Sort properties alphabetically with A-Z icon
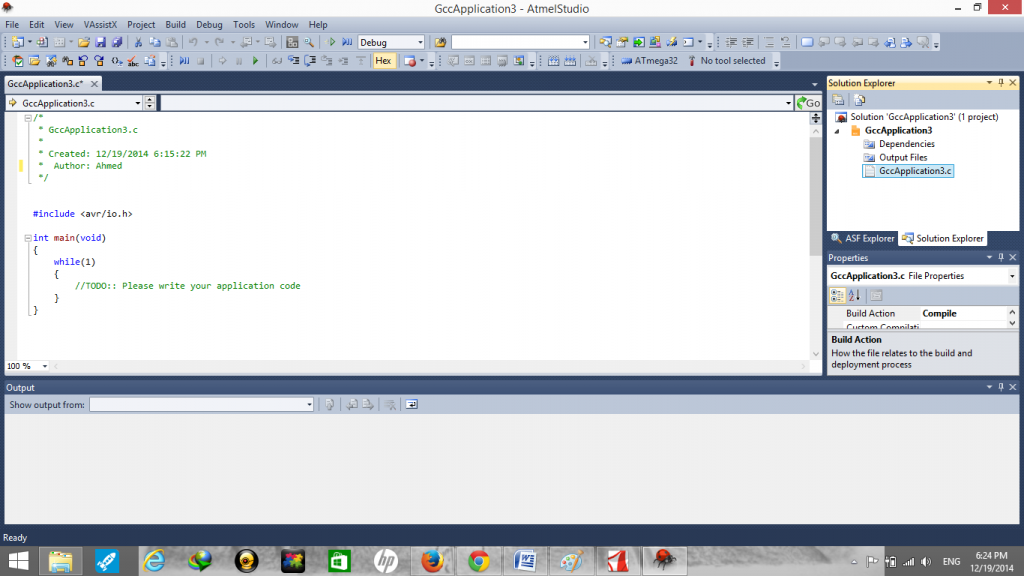This screenshot has height=576, width=1024. click(x=855, y=295)
